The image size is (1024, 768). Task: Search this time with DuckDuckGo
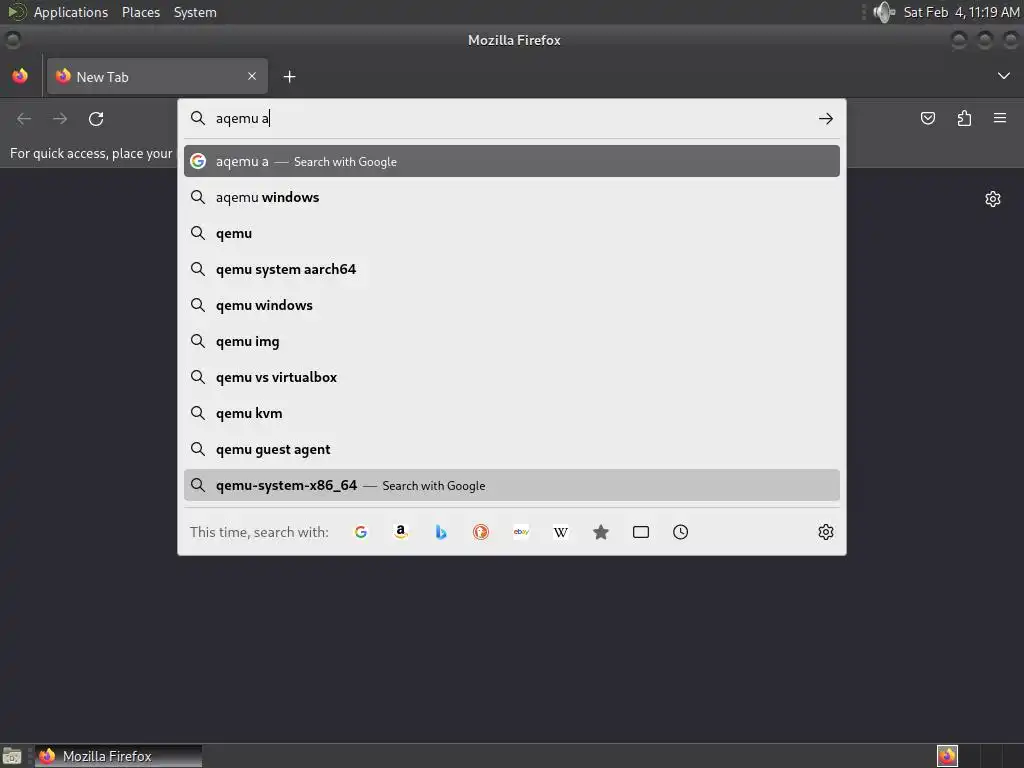click(481, 532)
